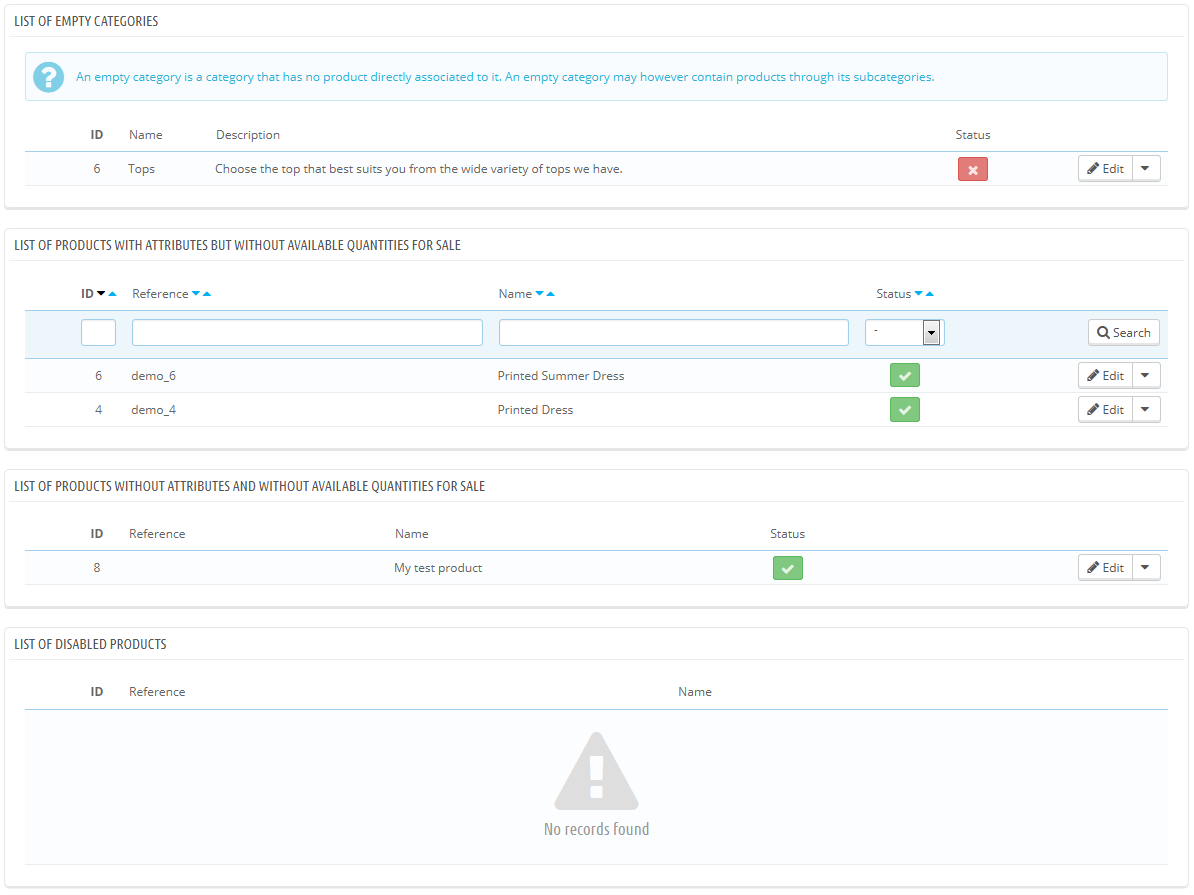The height and width of the screenshot is (895, 1194).
Task: Select the List of Disabled Products header
Action: tap(90, 644)
